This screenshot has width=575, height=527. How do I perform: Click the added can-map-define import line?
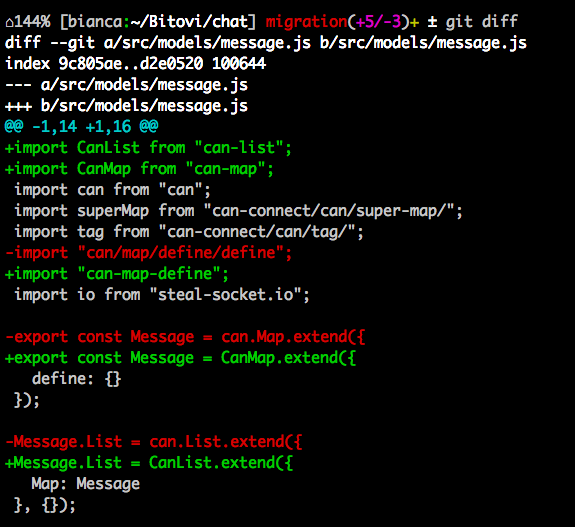[x=117, y=274]
